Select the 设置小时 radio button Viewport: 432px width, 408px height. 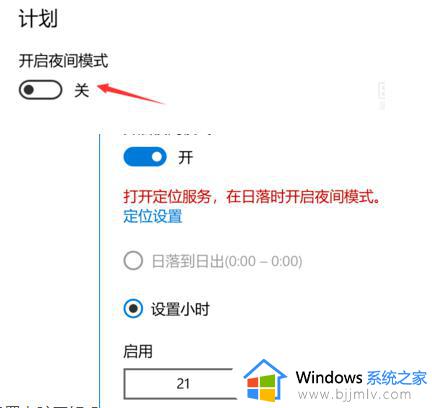133,309
